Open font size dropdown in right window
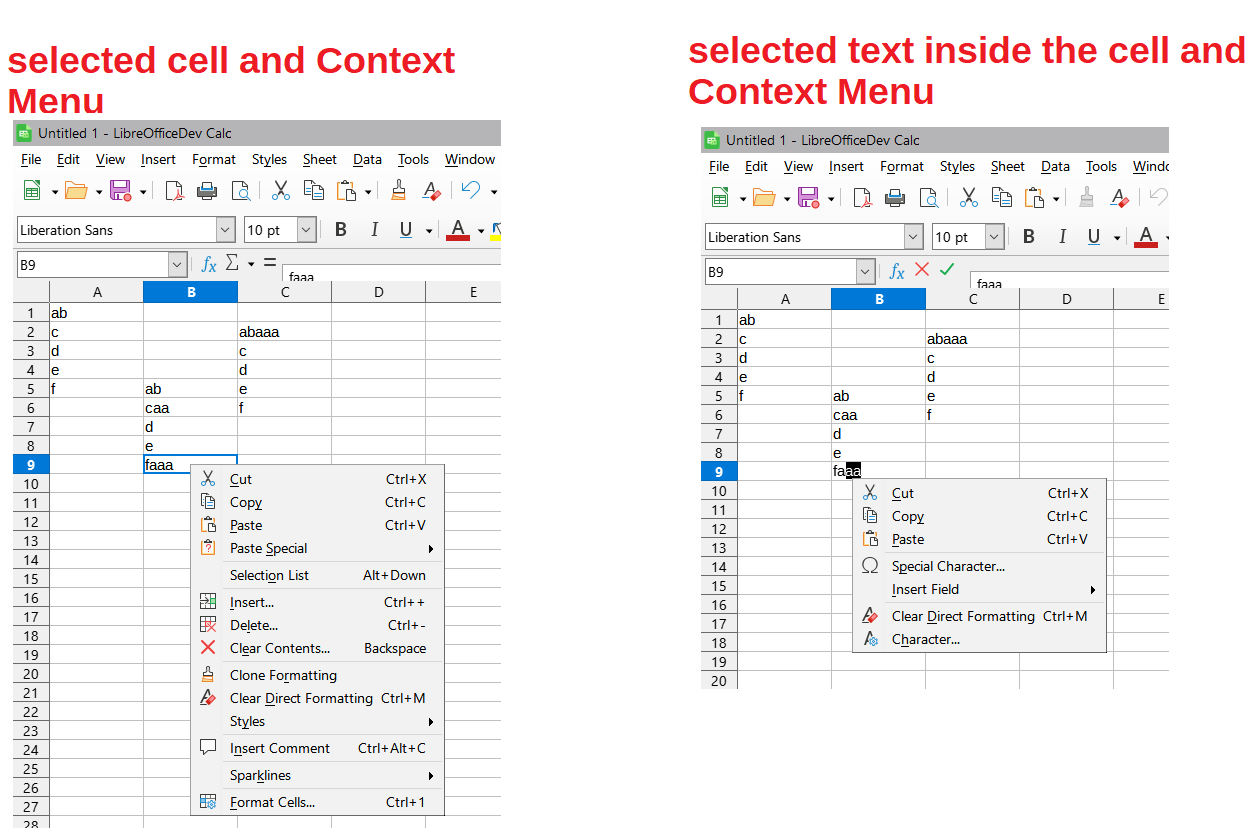 tap(995, 237)
